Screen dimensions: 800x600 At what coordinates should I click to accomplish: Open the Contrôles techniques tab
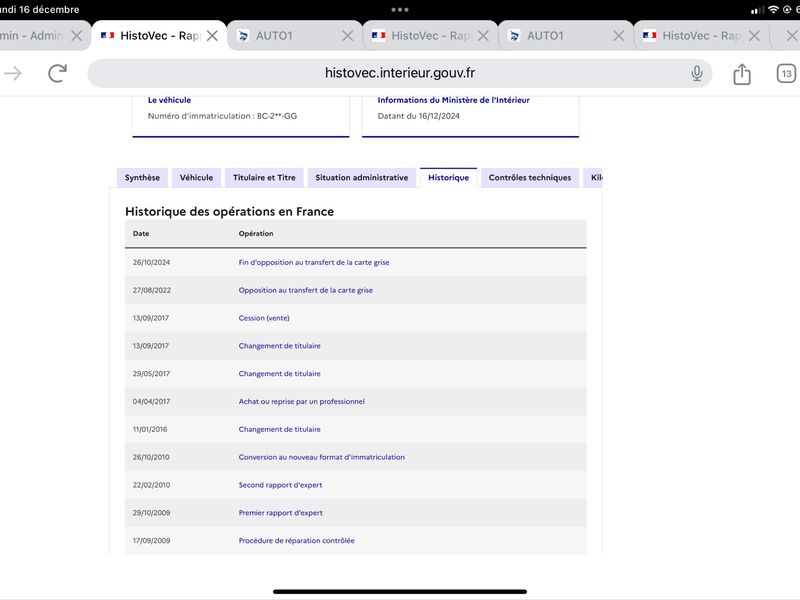pos(530,178)
